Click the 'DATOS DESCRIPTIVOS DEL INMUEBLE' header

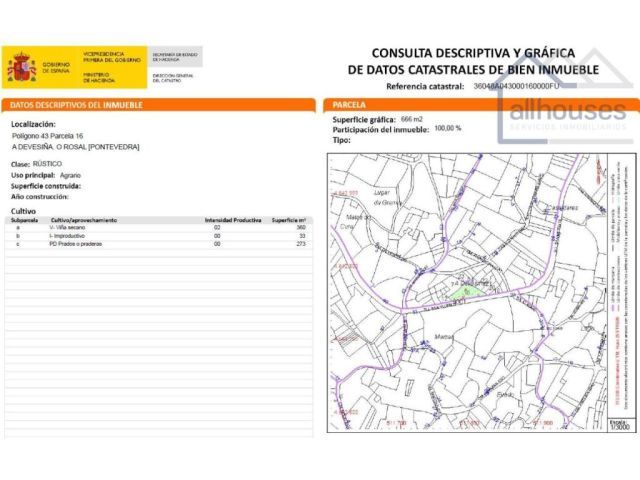[x=76, y=105]
